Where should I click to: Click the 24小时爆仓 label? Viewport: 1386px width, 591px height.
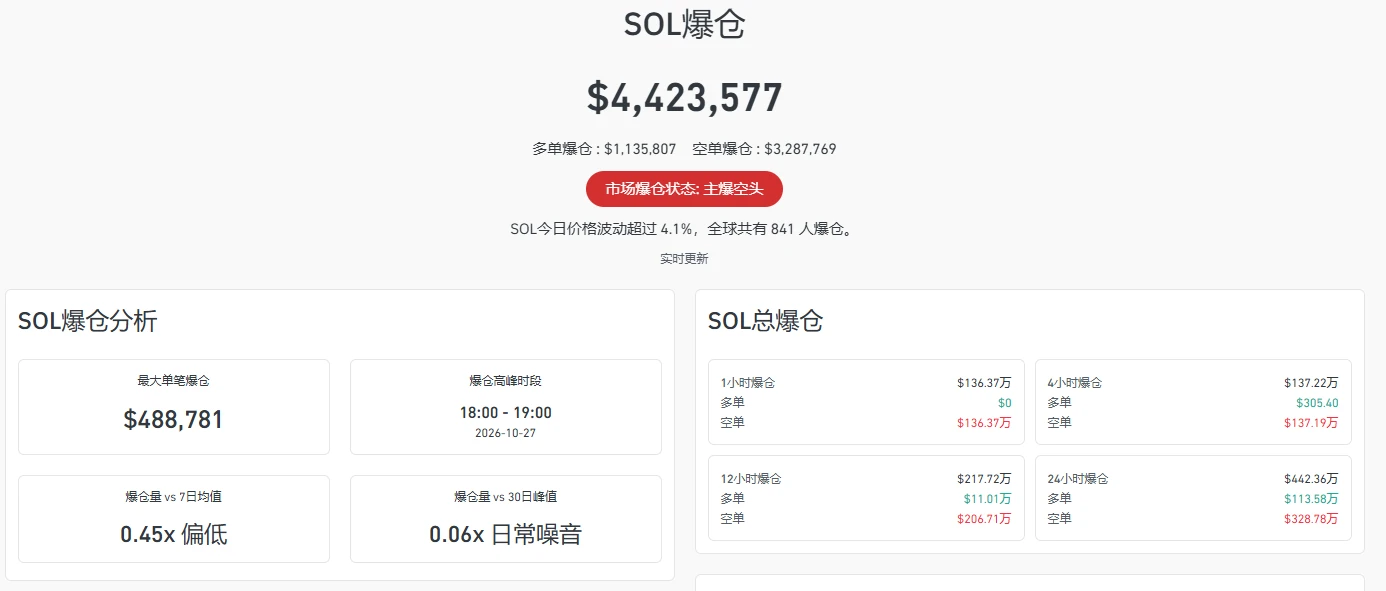pos(1078,479)
